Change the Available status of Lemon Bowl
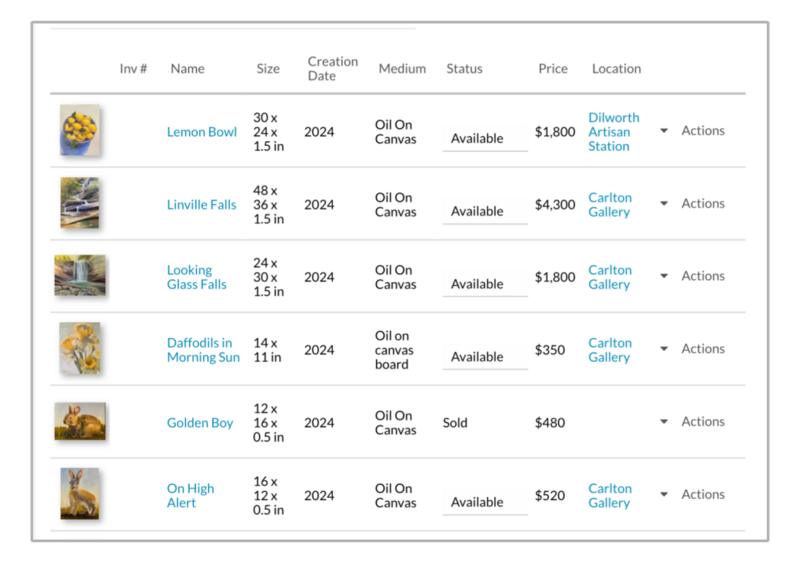Image resolution: width=800 pixels, height=563 pixels. coord(485,139)
